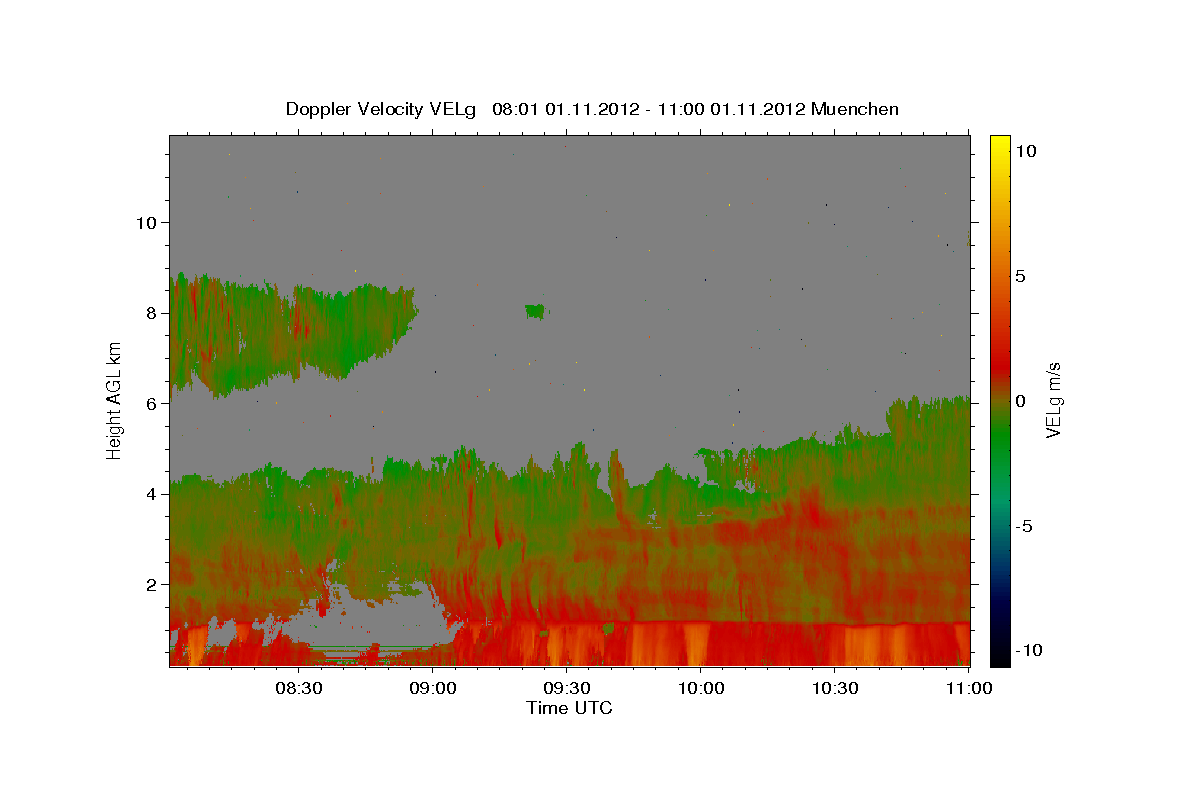Image resolution: width=1200 pixels, height=800 pixels.
Task: Click the 09:30 time tick label
Action: click(566, 688)
